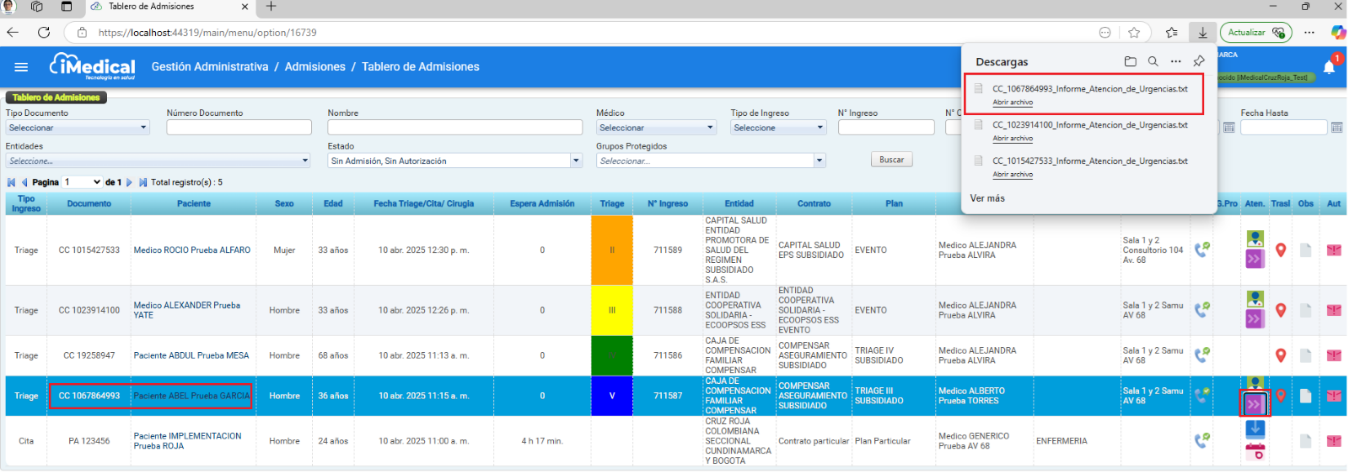Click red location pin in ROCIO's row
Viewport: 1349px width, 473px height.
point(1280,250)
